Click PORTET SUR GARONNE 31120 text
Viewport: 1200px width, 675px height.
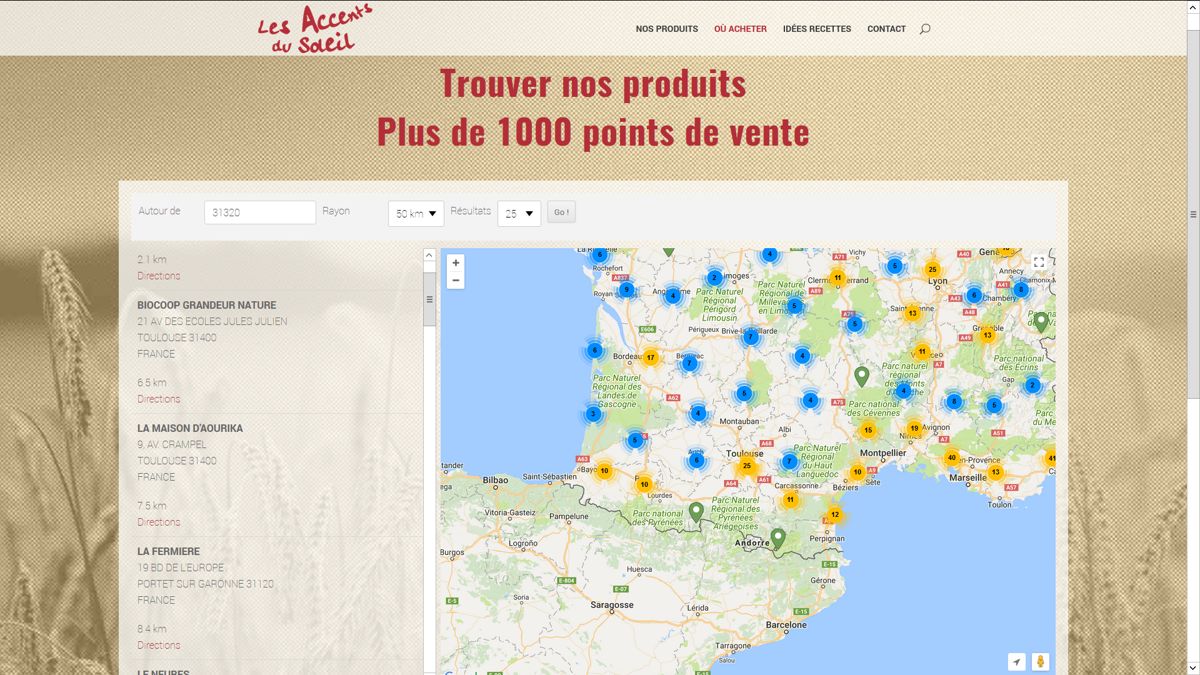[205, 584]
